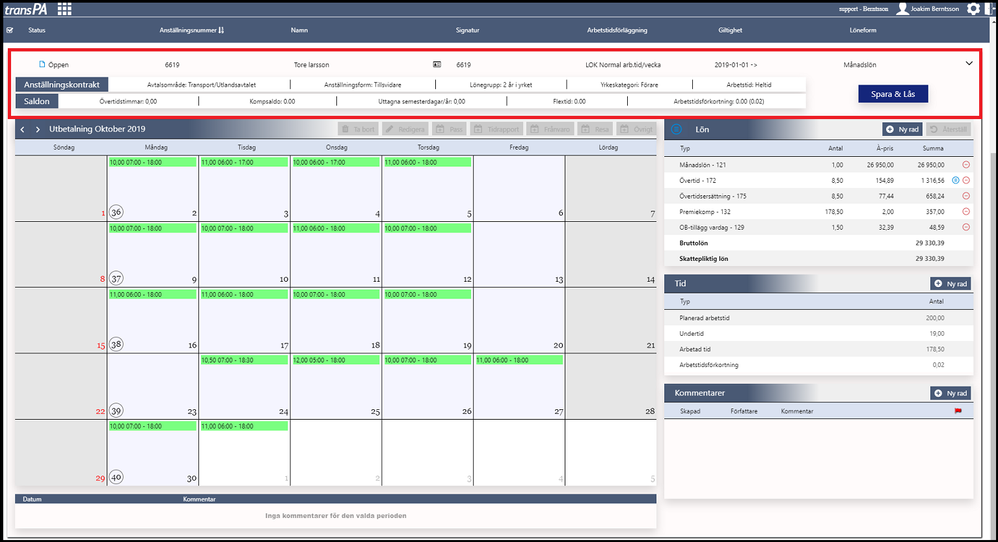The height and width of the screenshot is (542, 998).
Task: Click the Arbetad tid row
Action: (819, 349)
